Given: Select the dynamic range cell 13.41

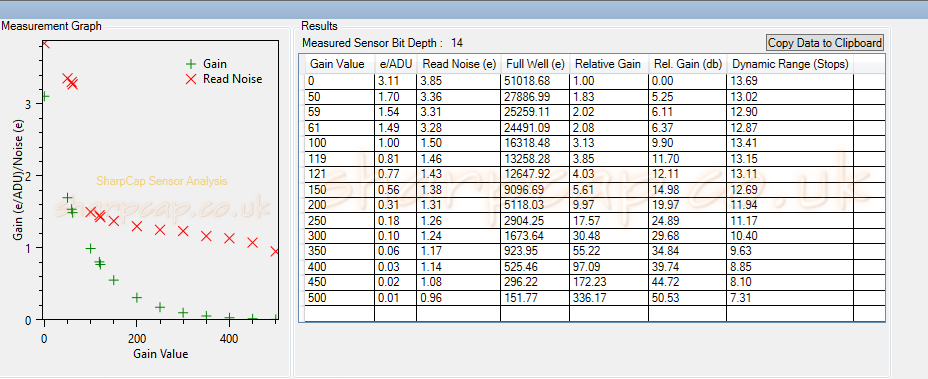Looking at the screenshot, I should pyautogui.click(x=790, y=143).
